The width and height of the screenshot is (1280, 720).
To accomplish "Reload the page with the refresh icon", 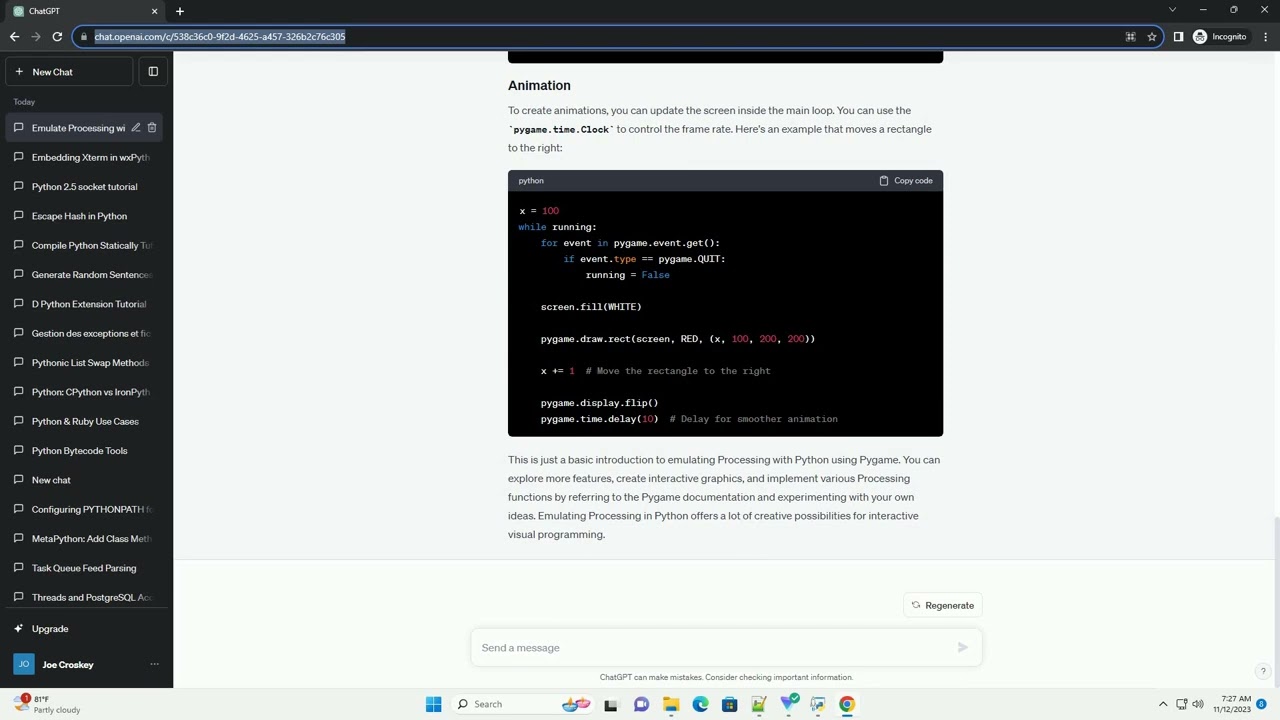I will (57, 37).
